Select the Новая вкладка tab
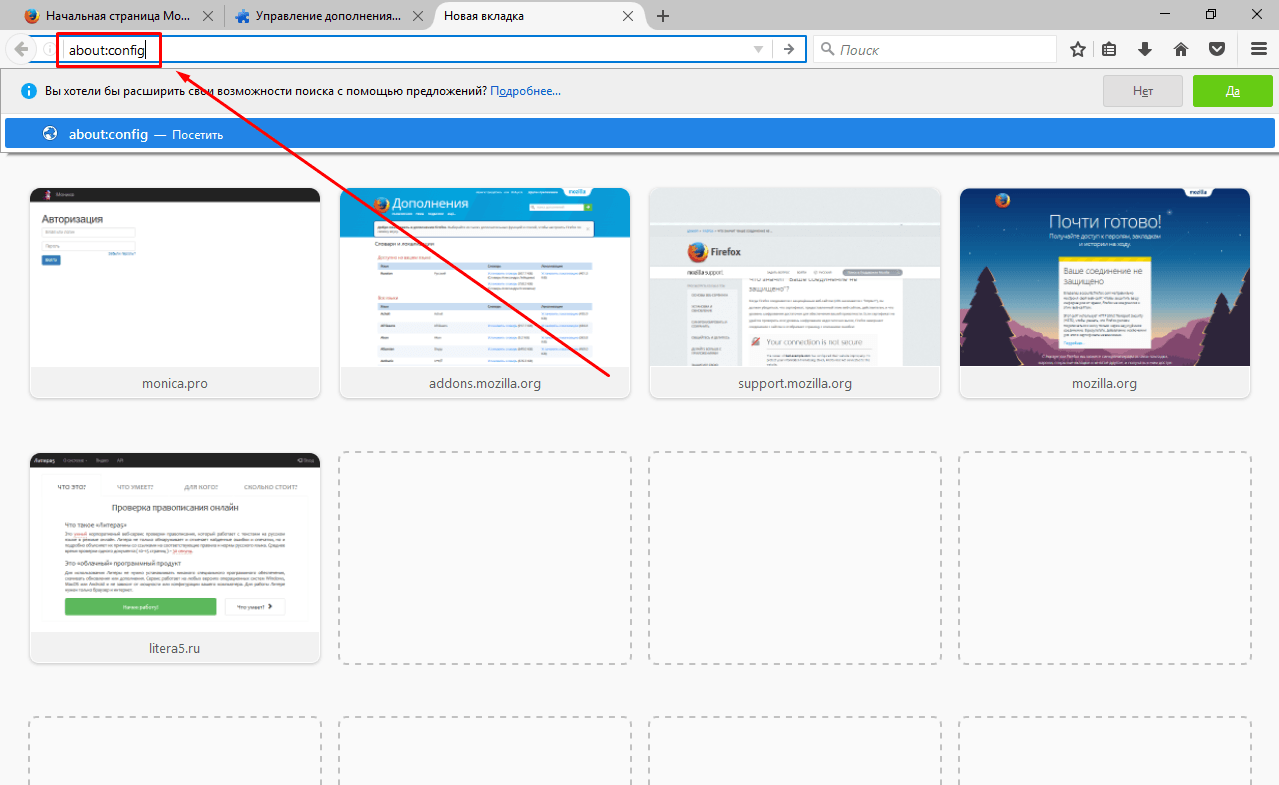This screenshot has height=785, width=1279. [540, 16]
